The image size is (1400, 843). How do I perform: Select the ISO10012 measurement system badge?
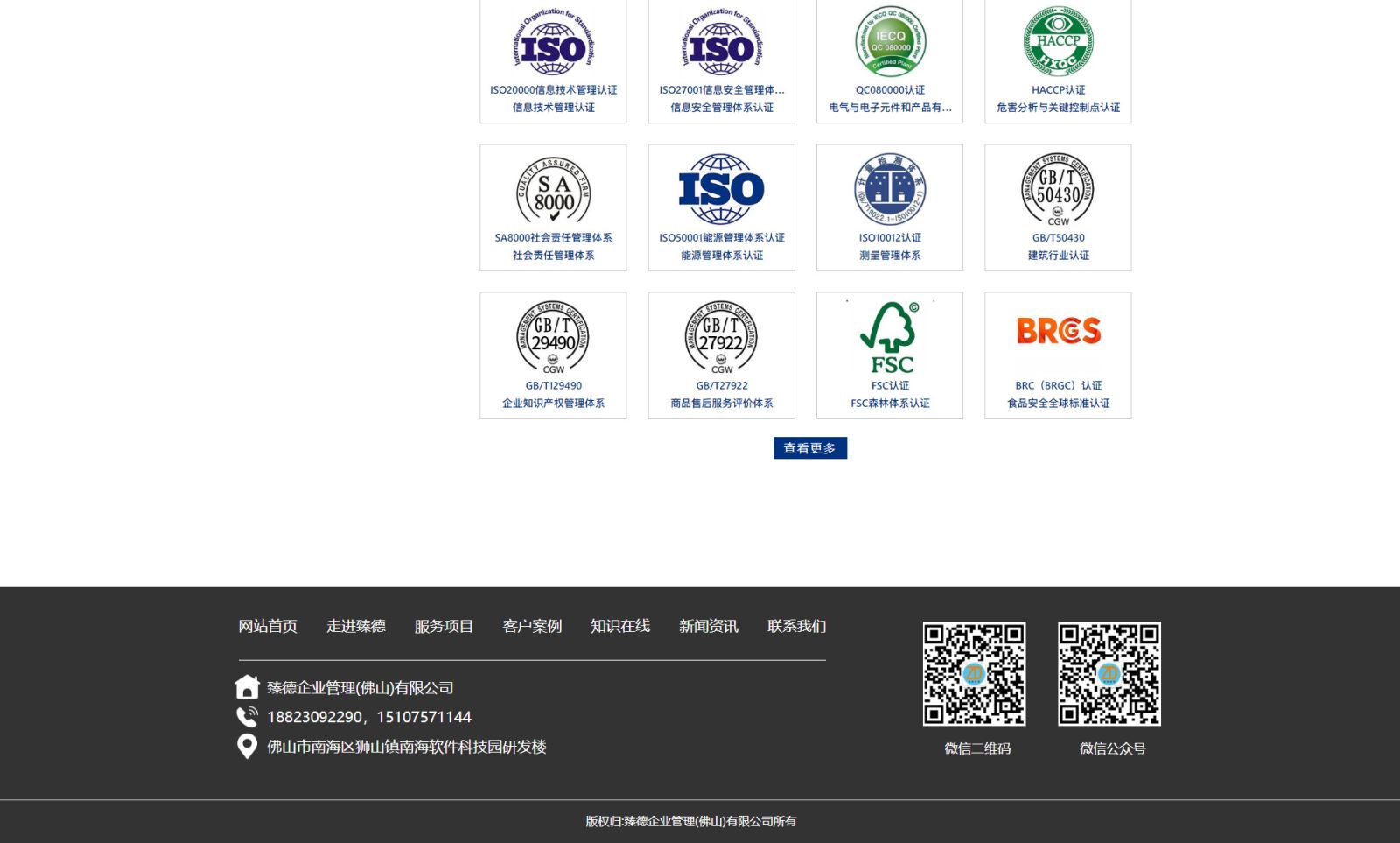(x=890, y=189)
